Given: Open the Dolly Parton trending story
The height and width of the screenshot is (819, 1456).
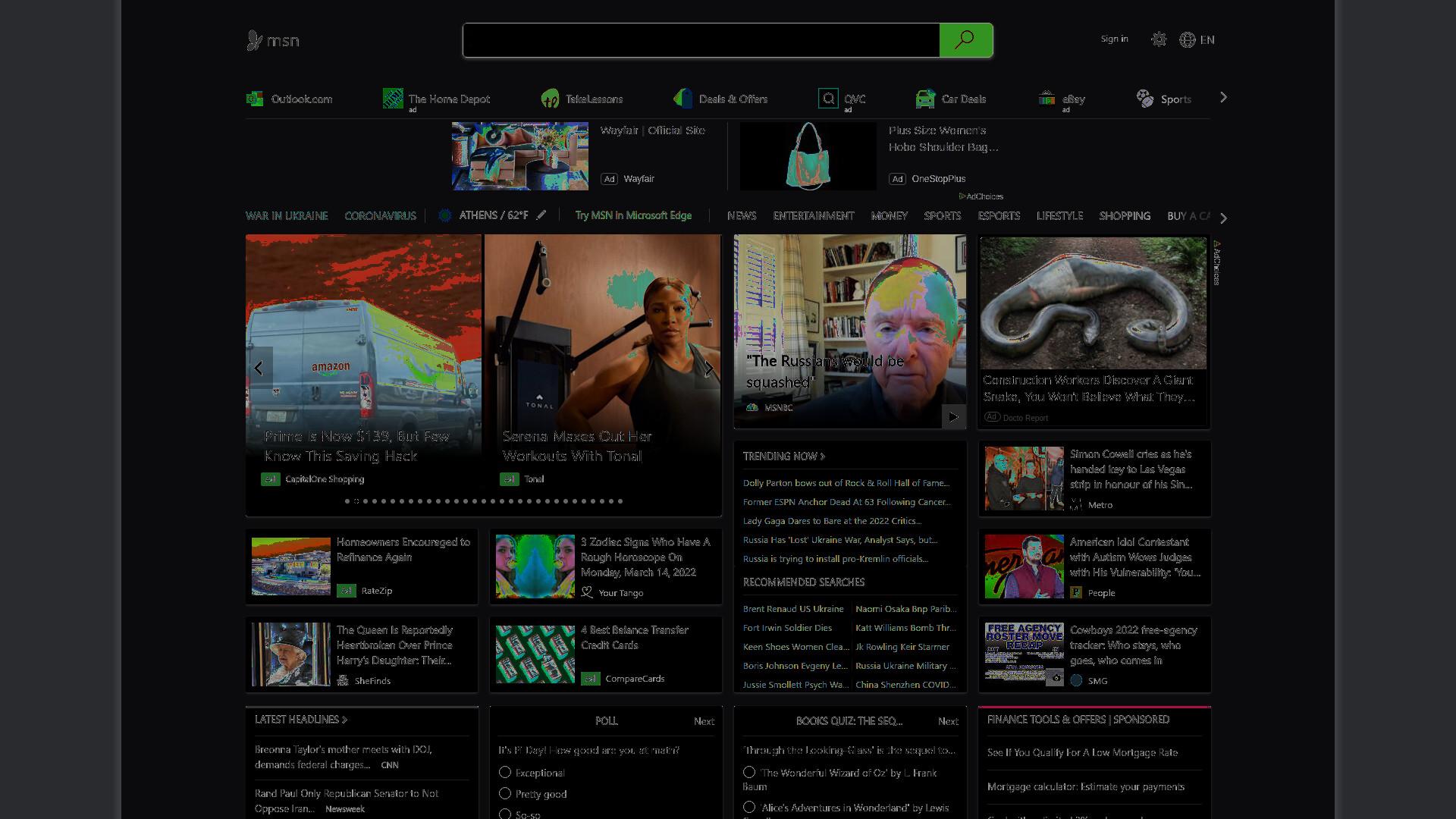Looking at the screenshot, I should (x=846, y=482).
